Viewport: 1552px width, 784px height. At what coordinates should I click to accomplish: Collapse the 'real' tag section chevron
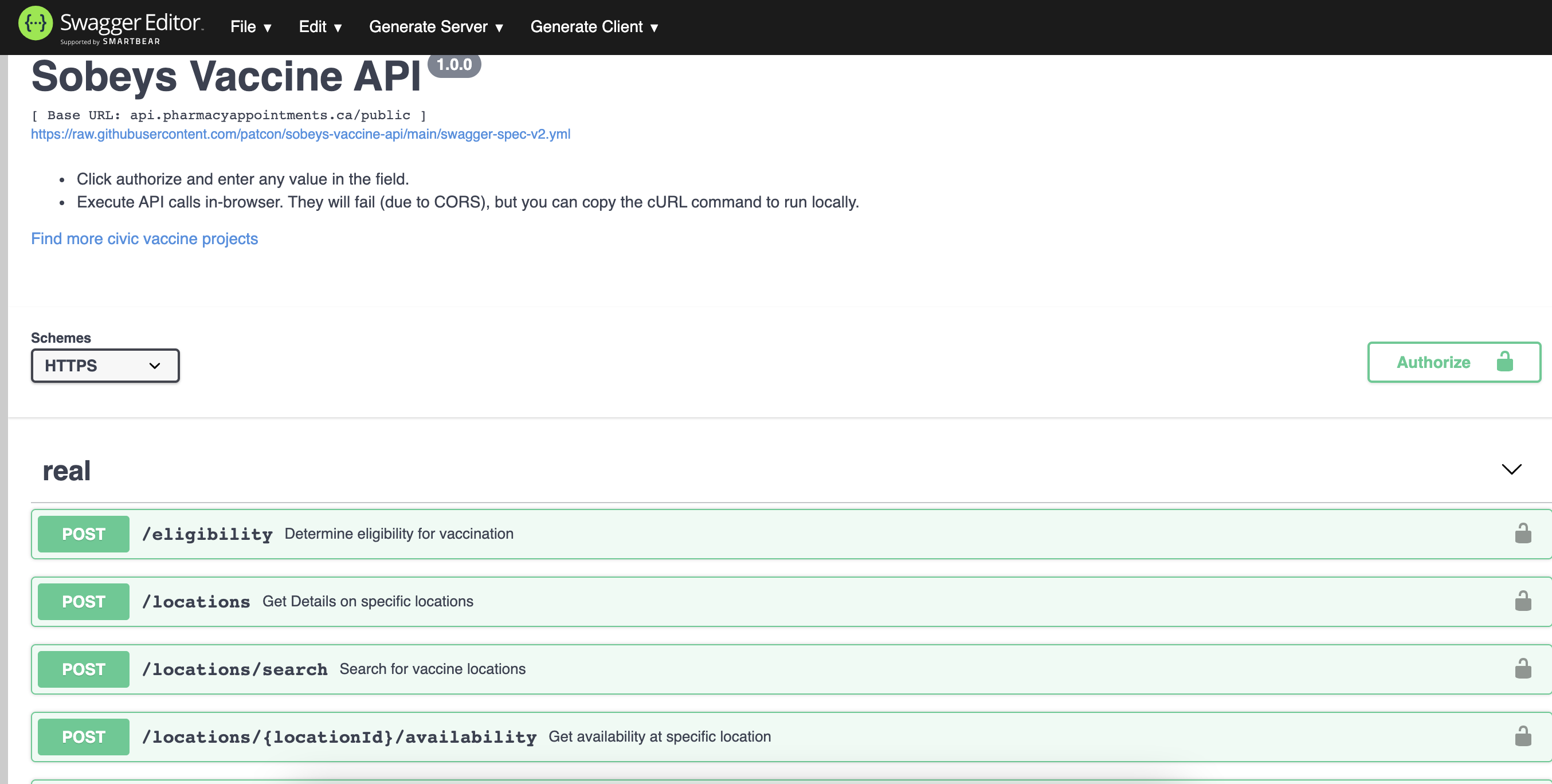(1512, 469)
